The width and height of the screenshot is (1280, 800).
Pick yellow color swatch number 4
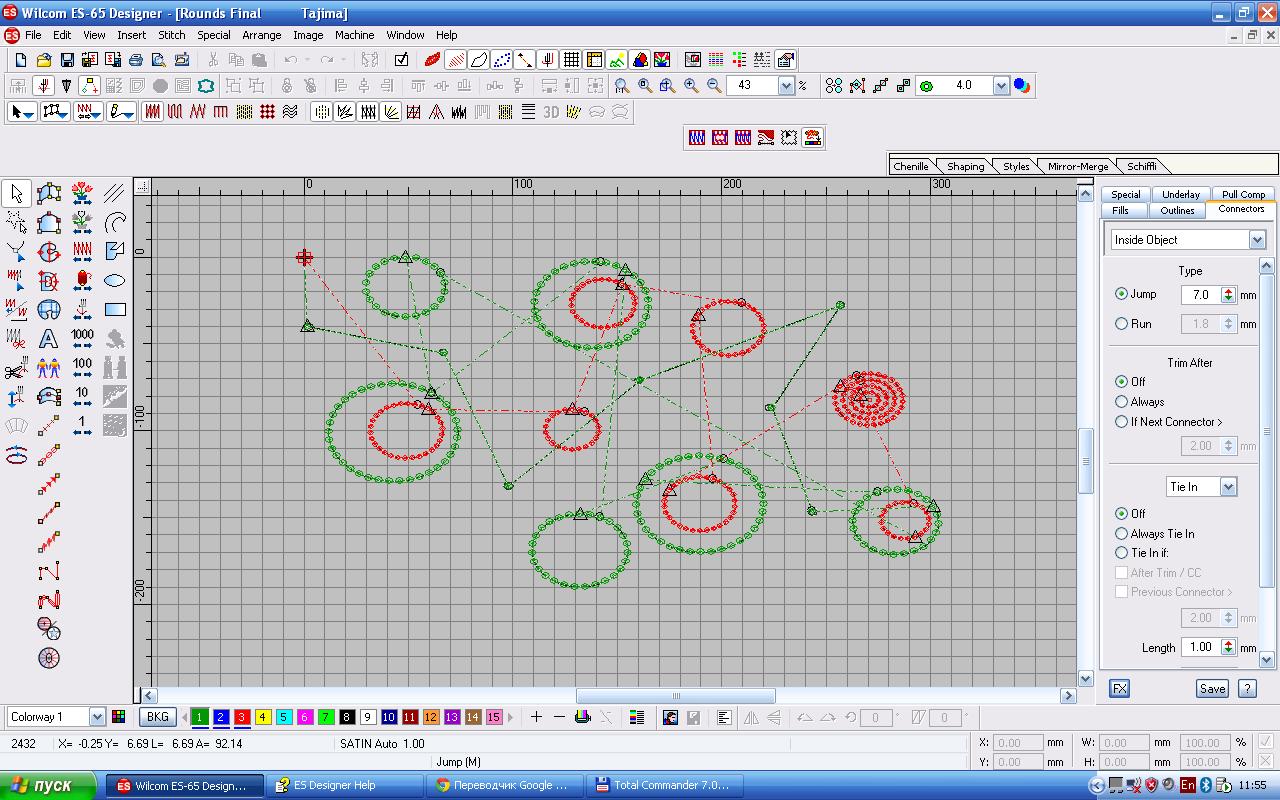click(x=263, y=717)
